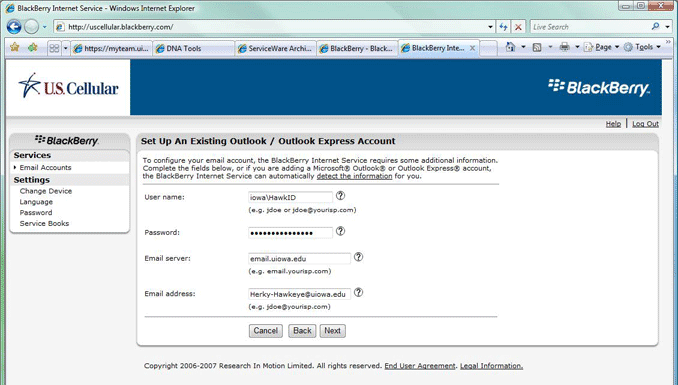This screenshot has height=385, width=678.
Task: Switch to the DNA Tools tab
Action: (194, 48)
